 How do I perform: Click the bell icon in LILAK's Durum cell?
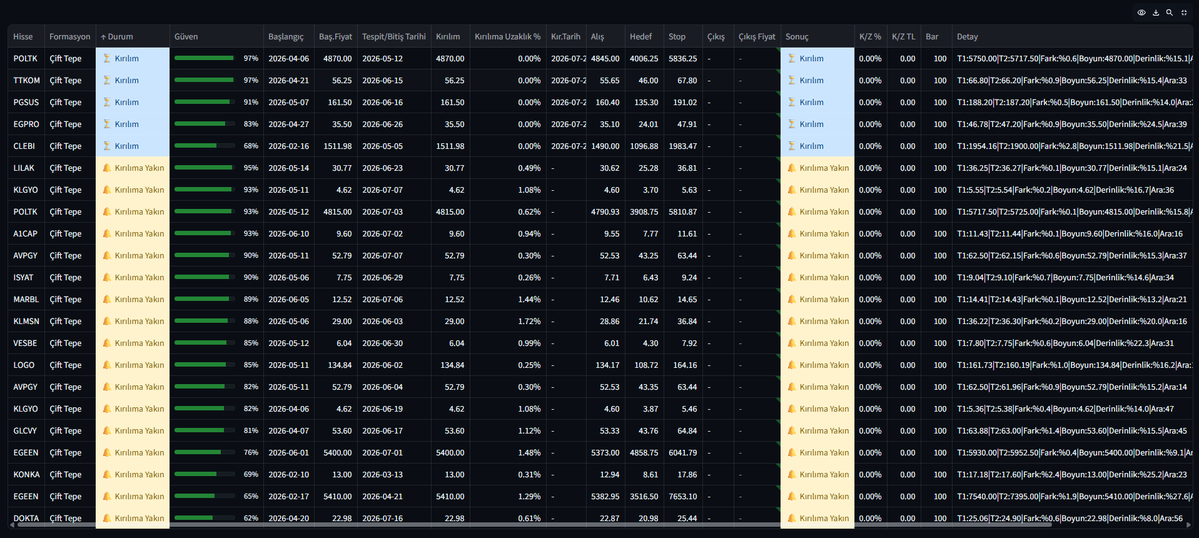(x=107, y=168)
